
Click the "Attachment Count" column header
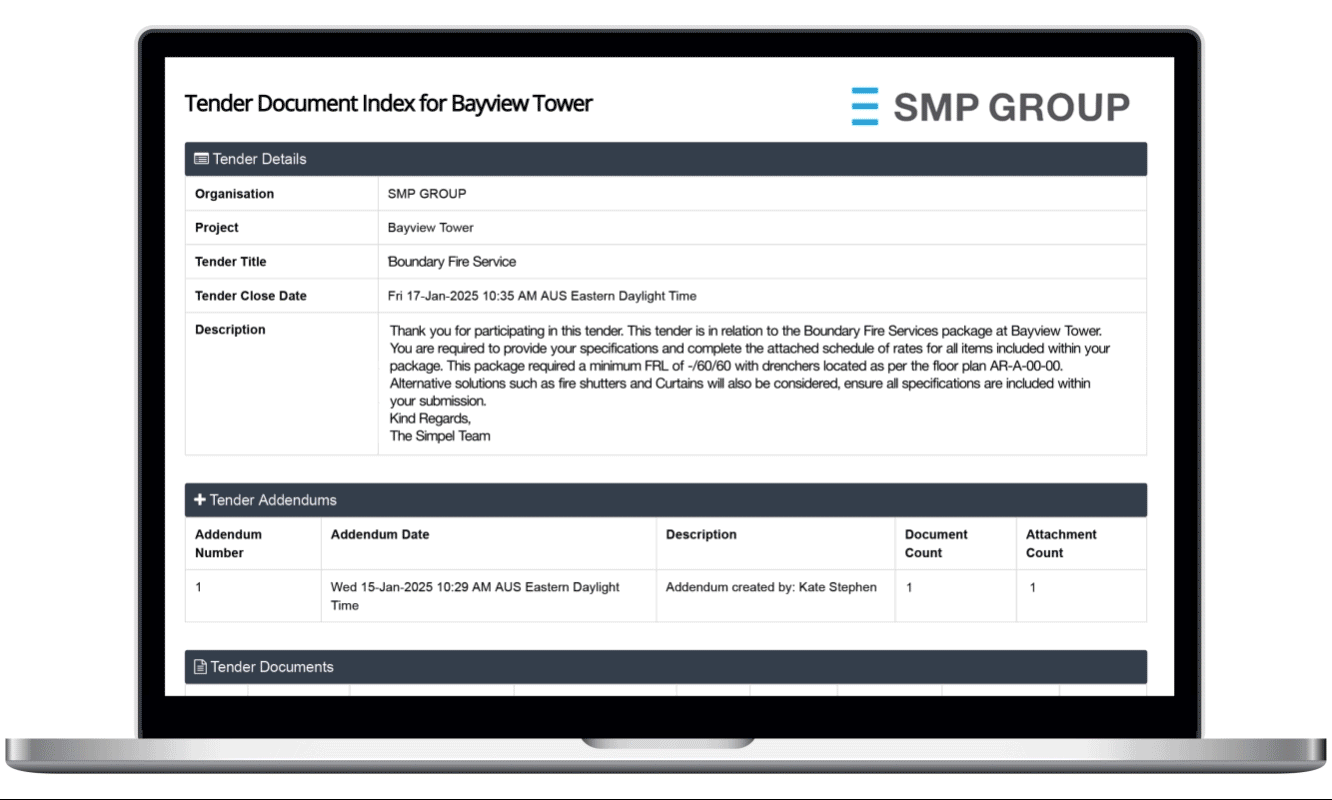(1061, 544)
